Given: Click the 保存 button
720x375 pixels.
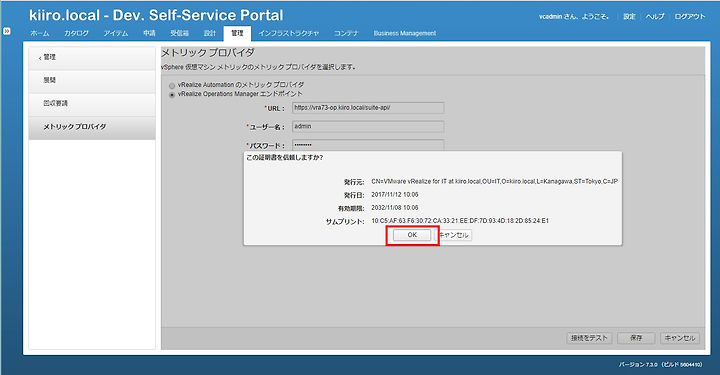Looking at the screenshot, I should pyautogui.click(x=636, y=338).
